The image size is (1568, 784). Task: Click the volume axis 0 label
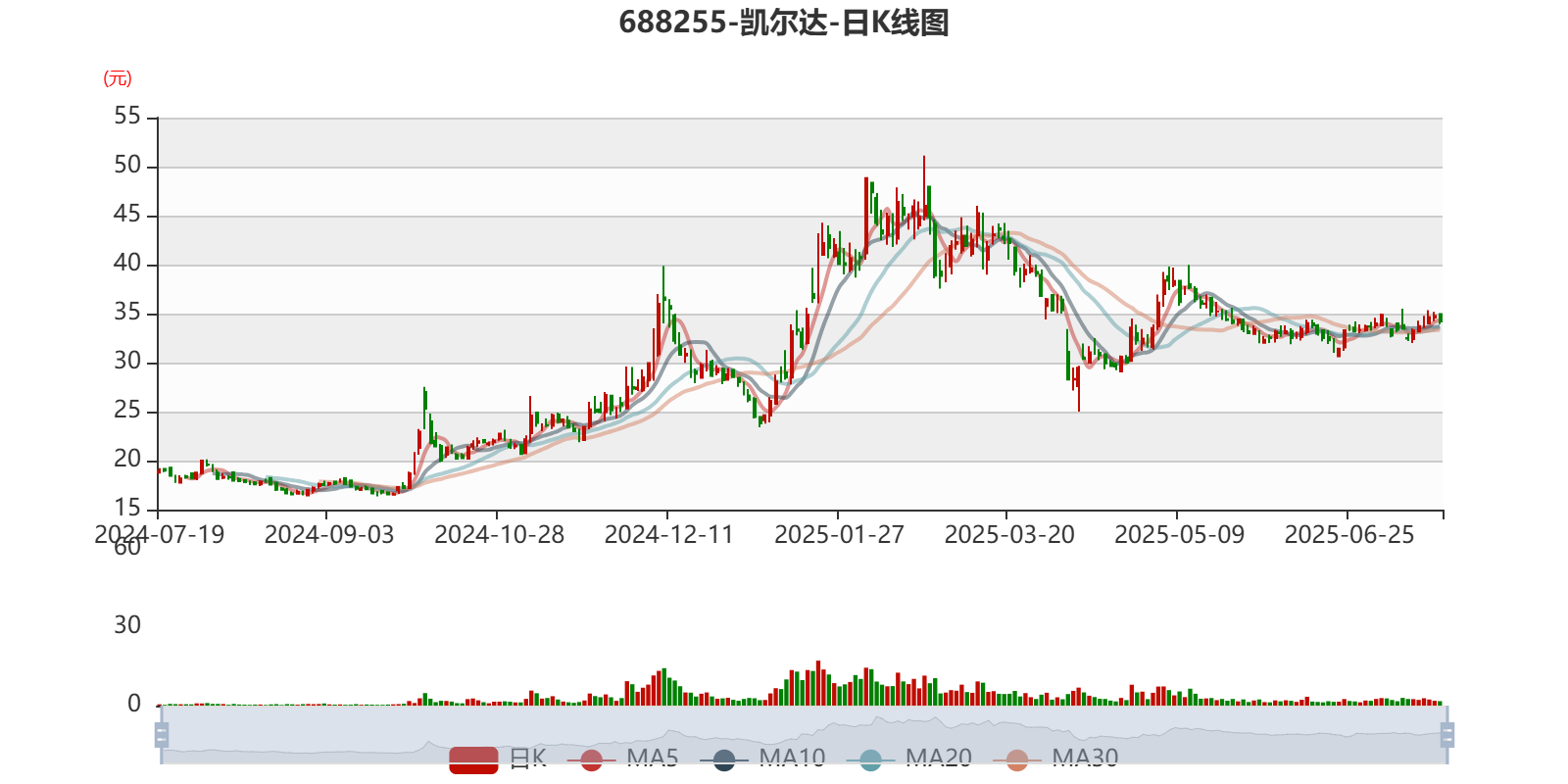click(x=134, y=704)
